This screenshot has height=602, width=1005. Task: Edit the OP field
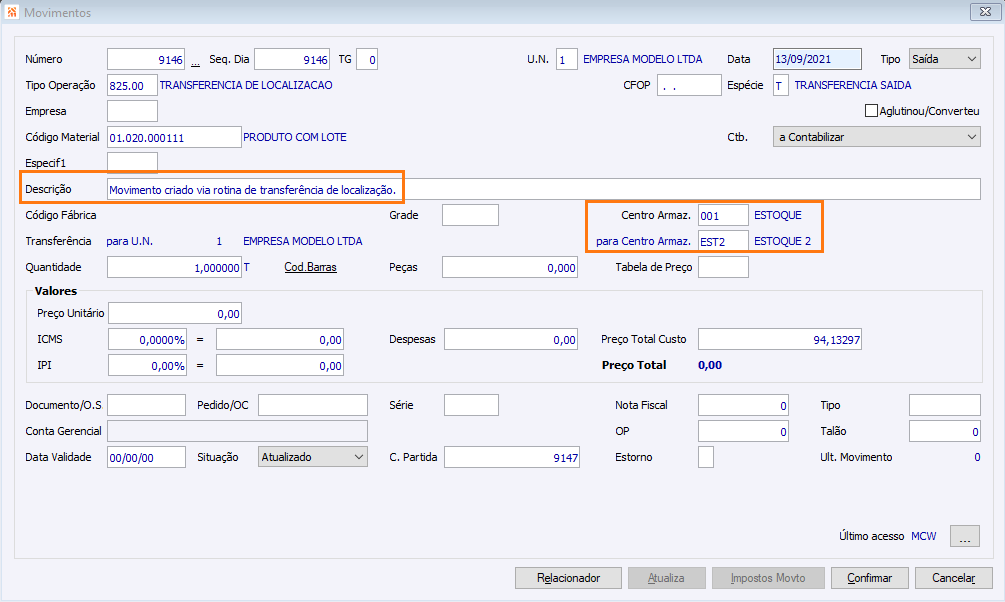click(x=743, y=431)
